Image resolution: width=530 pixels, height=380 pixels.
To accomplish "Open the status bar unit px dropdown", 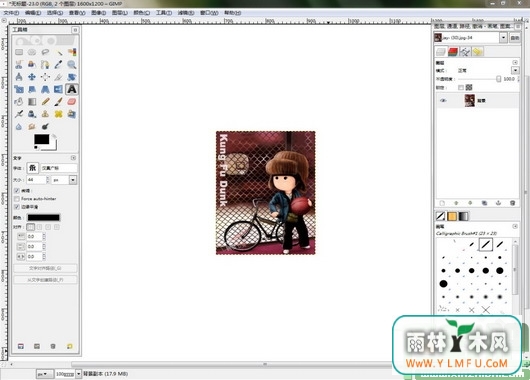I will (x=45, y=374).
